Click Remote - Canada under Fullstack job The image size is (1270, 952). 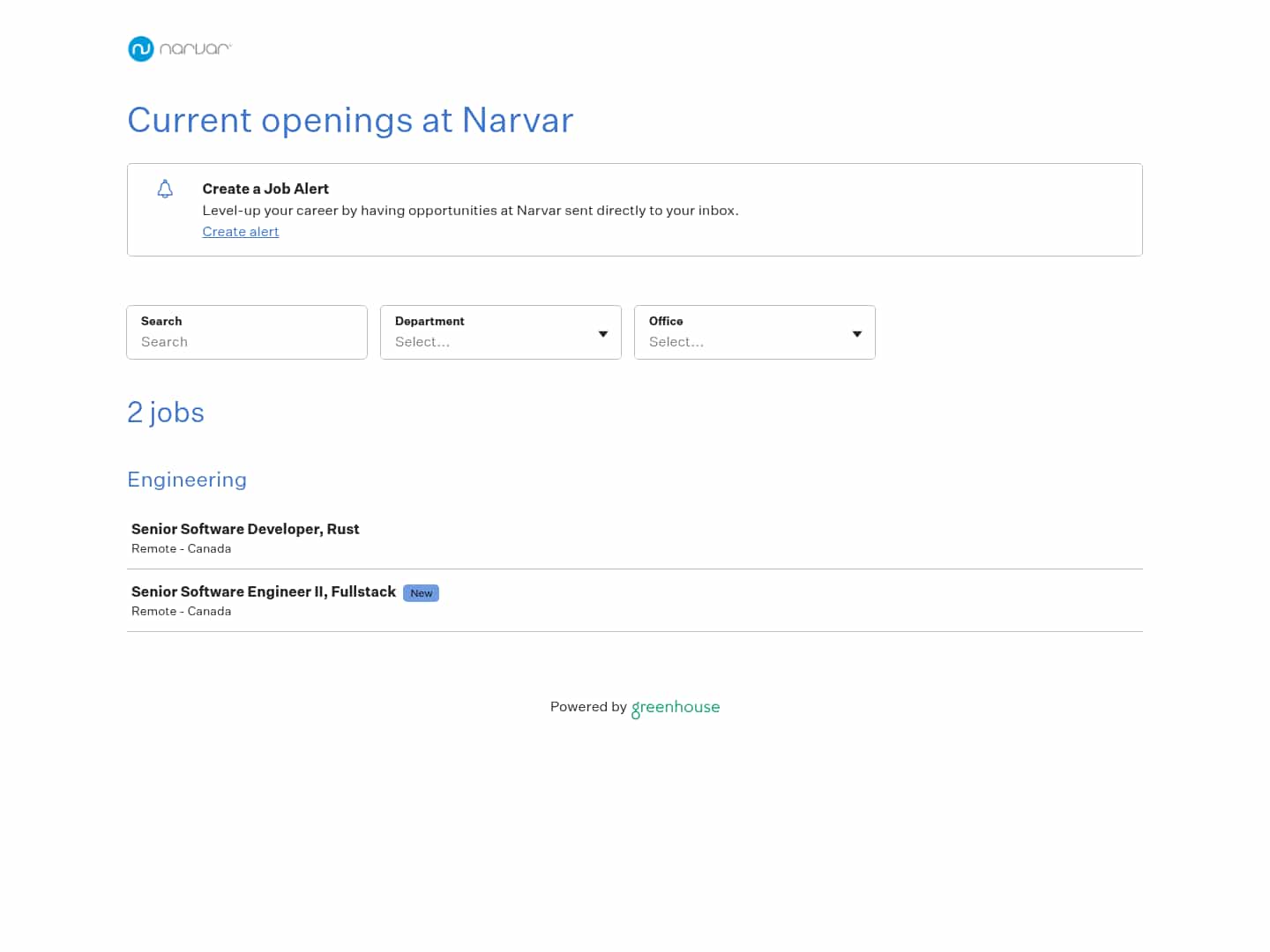pos(181,611)
